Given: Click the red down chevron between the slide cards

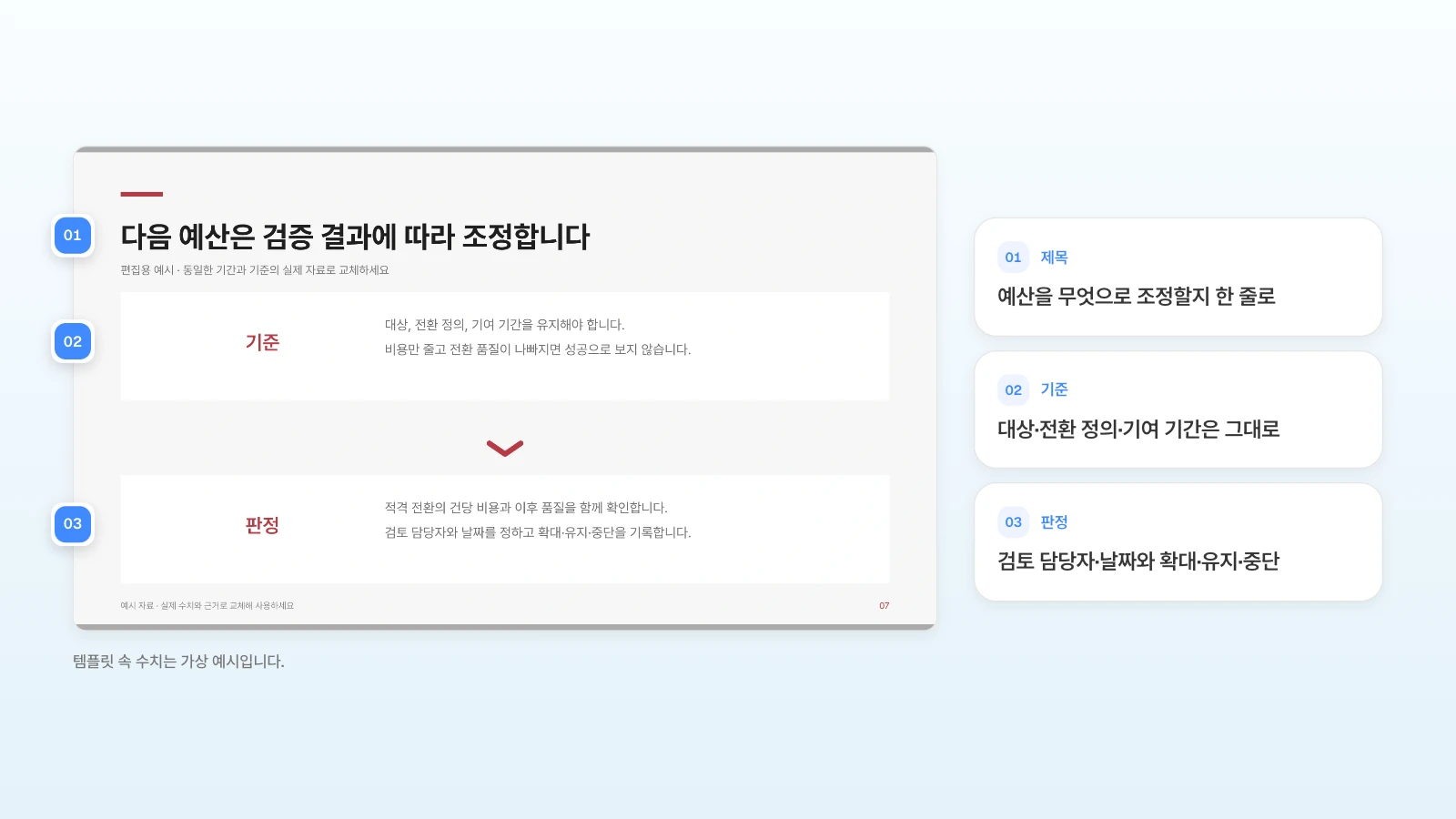Looking at the screenshot, I should (x=505, y=448).
